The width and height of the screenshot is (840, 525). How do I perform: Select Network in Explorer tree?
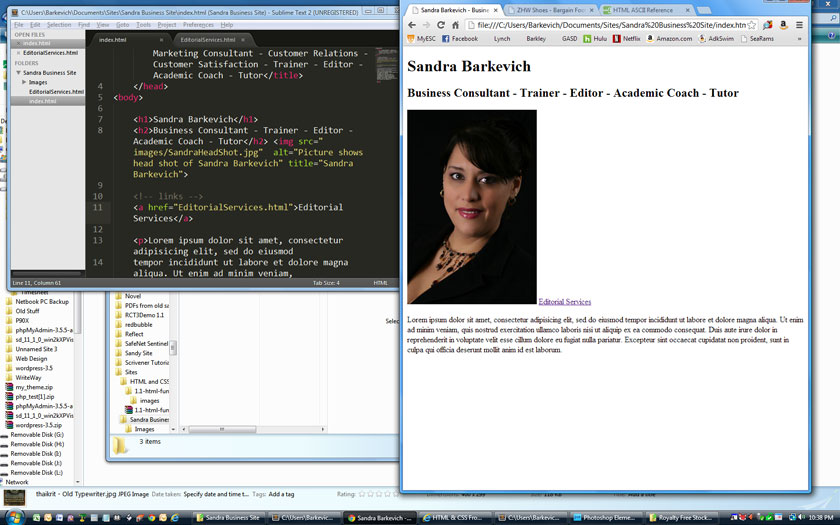(15, 482)
